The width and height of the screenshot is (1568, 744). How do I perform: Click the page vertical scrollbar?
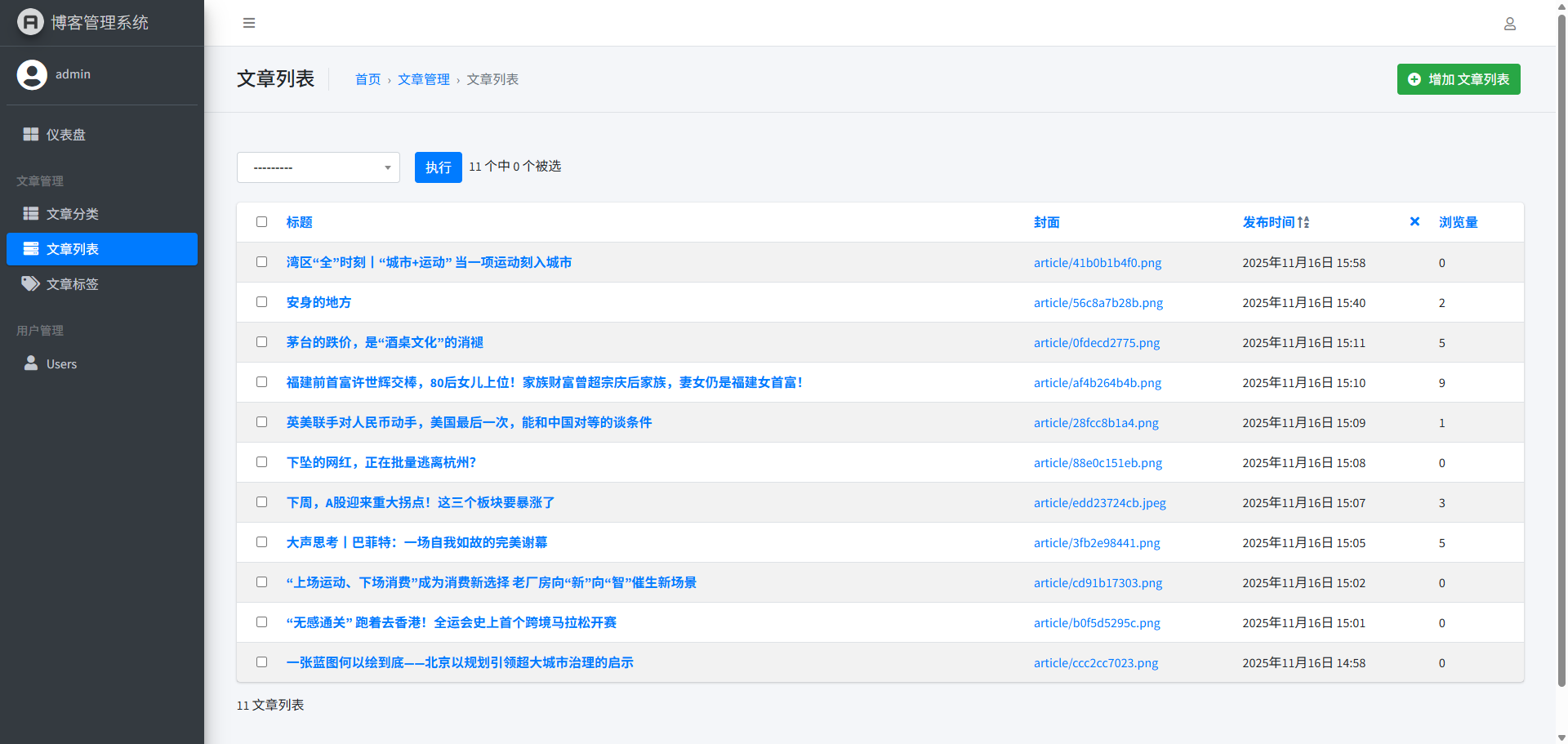coord(1561,351)
